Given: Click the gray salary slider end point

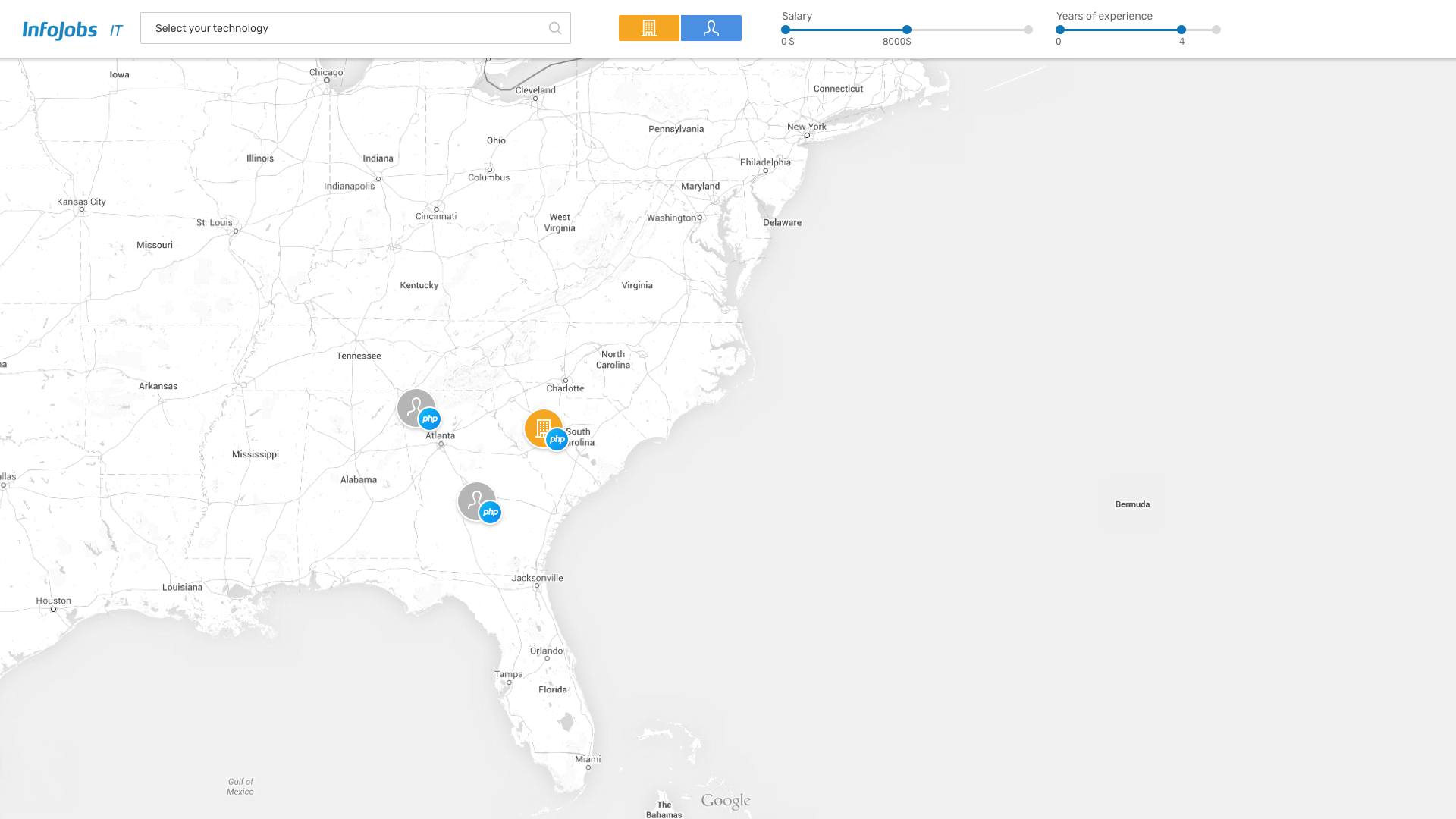Looking at the screenshot, I should tap(1028, 30).
